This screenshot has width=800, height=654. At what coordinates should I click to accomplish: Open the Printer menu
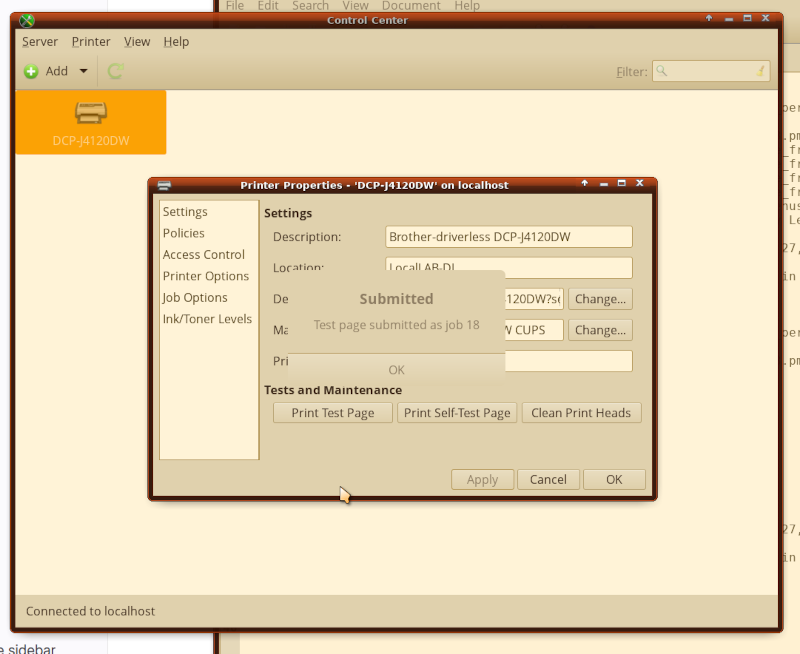point(91,42)
